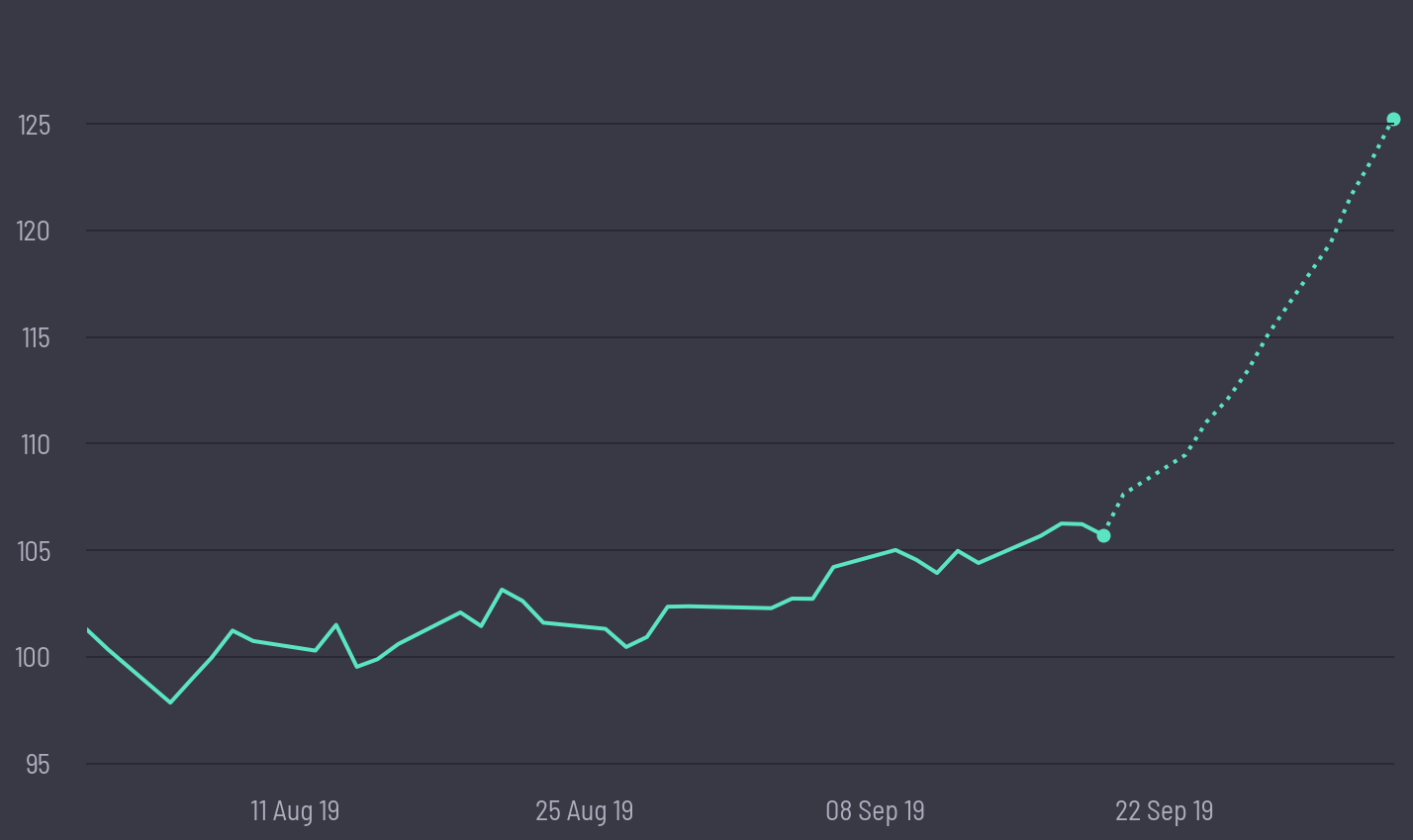1413x840 pixels.
Task: Click the '08 Sep 19' date label
Action: pyautogui.click(x=875, y=811)
